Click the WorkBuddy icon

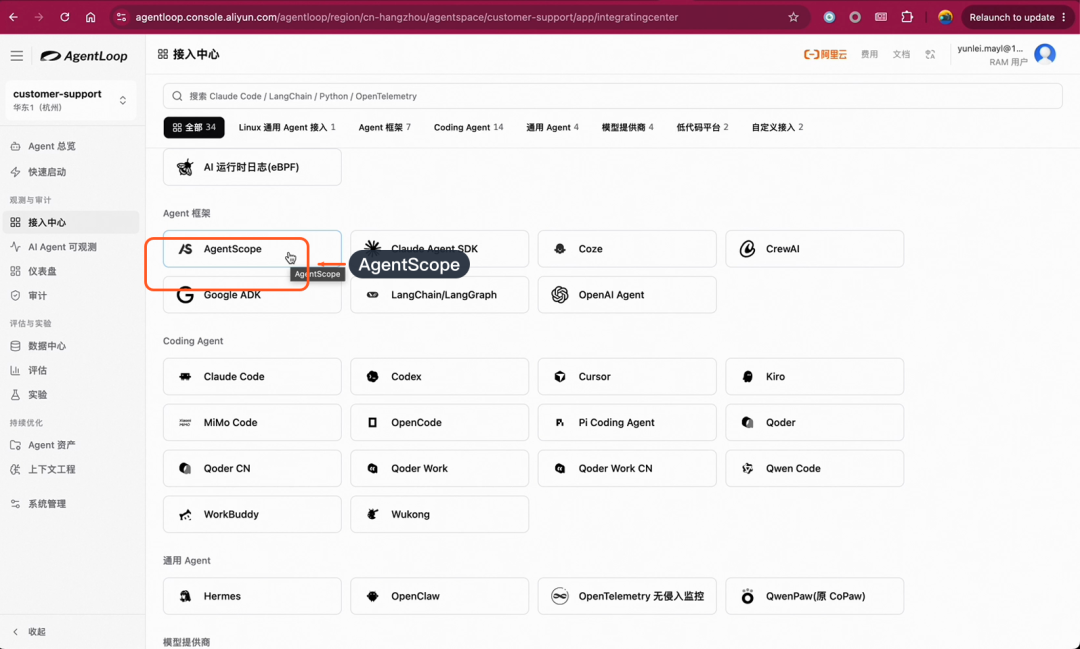pos(185,515)
